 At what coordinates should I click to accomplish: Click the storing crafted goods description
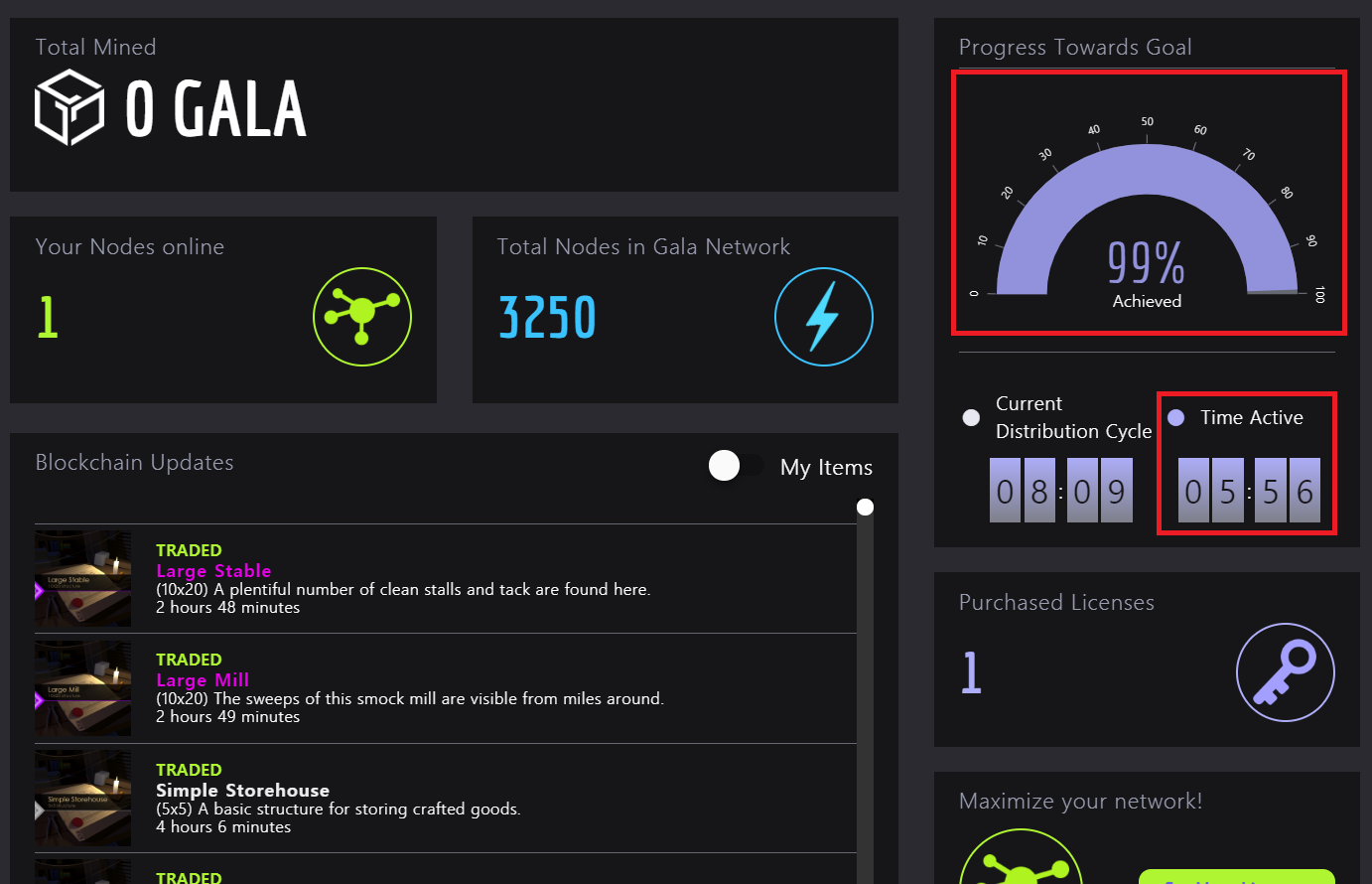pos(339,810)
